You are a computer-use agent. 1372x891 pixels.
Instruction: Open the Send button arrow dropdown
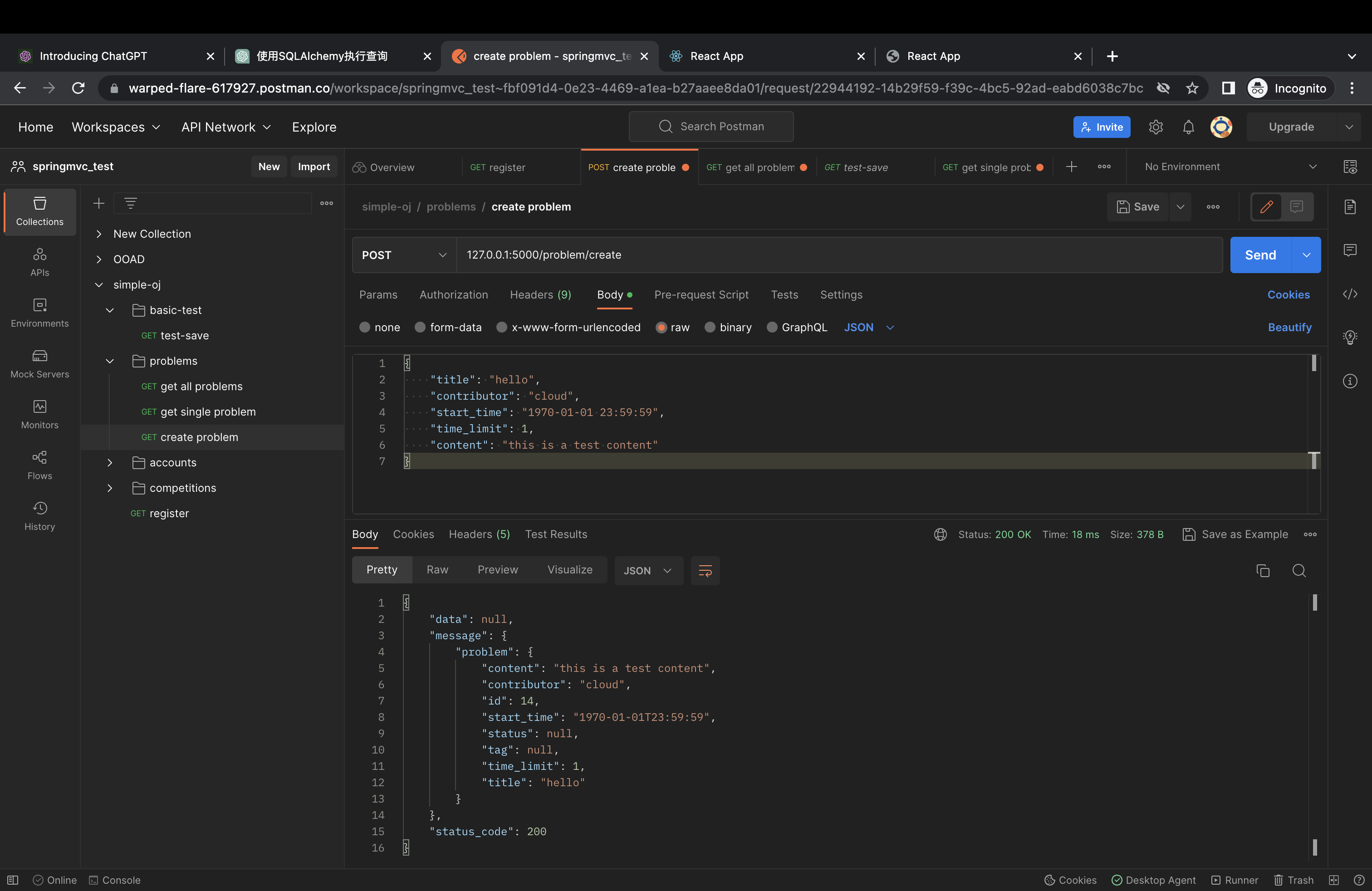pyautogui.click(x=1306, y=255)
